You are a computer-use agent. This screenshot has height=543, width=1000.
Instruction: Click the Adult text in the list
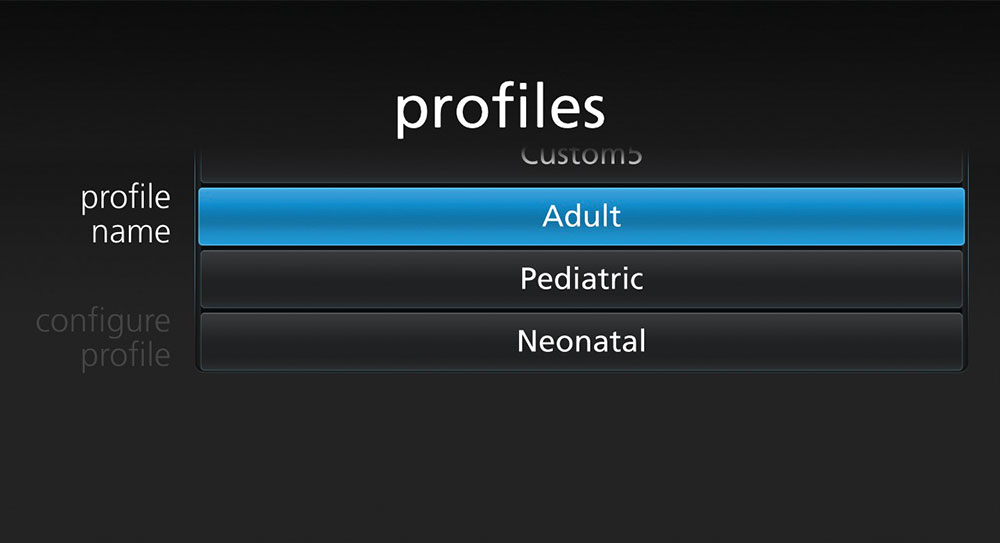[x=581, y=216]
